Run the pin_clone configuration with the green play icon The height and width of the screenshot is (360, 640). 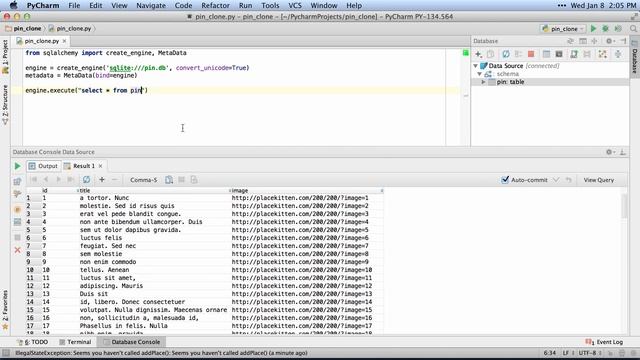(593, 29)
